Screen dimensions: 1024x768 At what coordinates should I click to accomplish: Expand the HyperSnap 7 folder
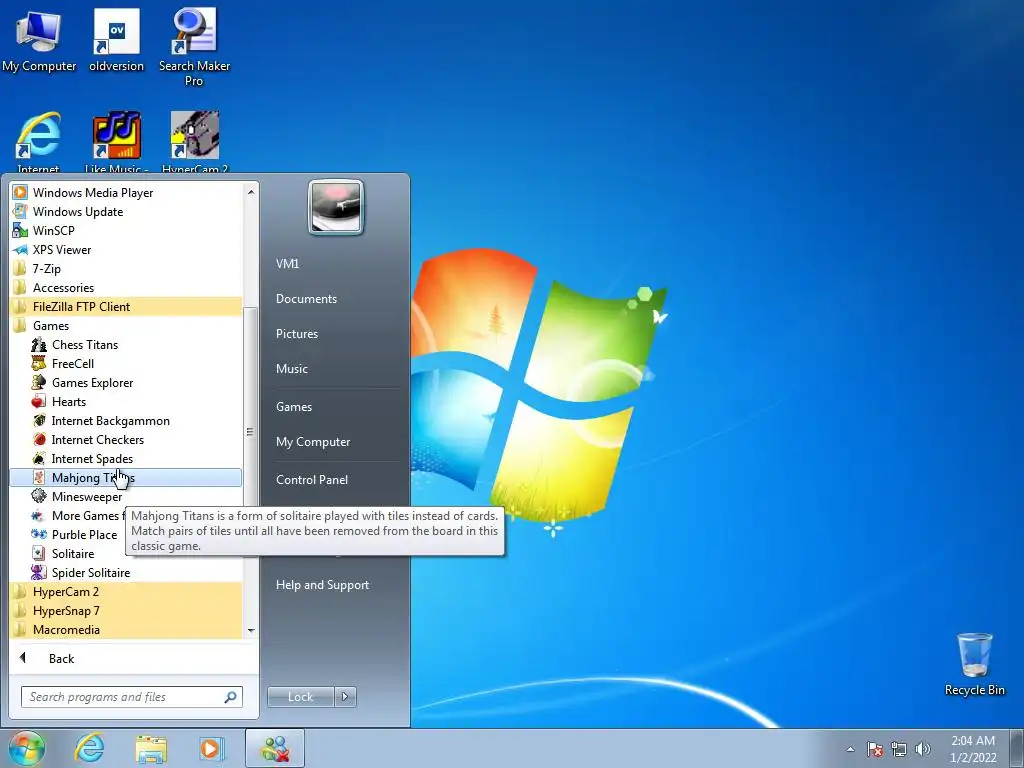(x=126, y=611)
